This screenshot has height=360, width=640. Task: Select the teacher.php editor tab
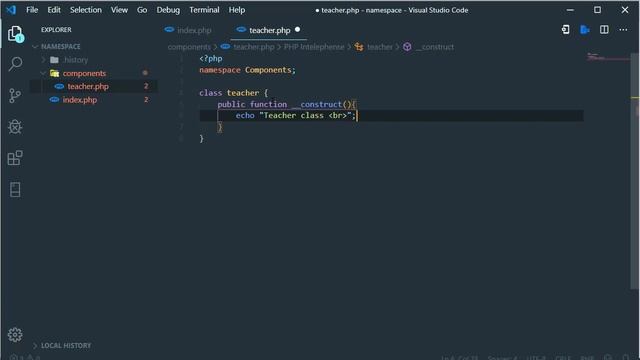(269, 30)
